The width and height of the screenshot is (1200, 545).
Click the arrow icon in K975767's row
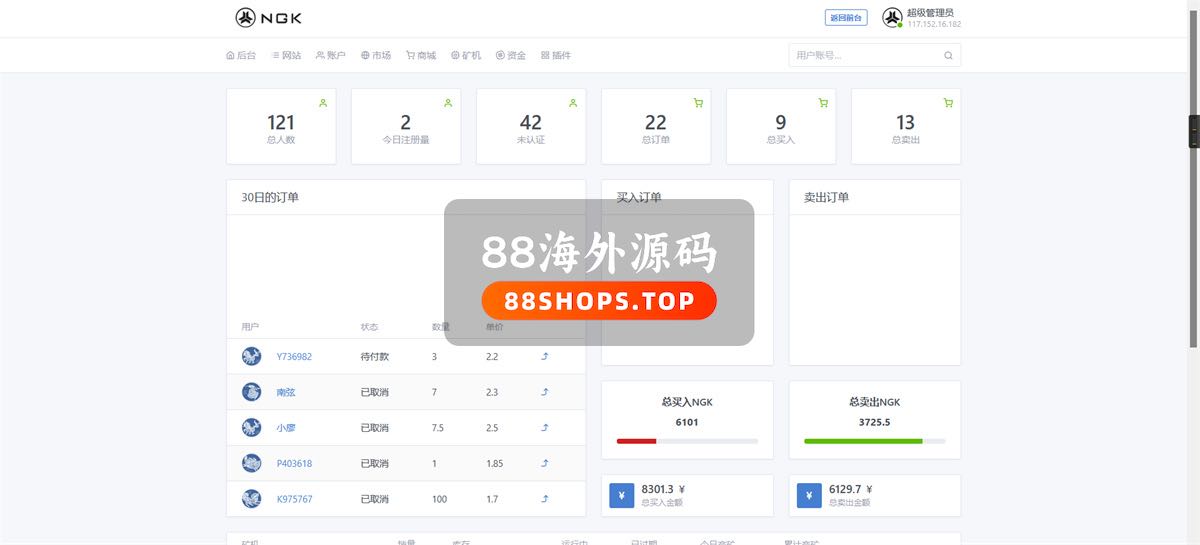click(545, 498)
